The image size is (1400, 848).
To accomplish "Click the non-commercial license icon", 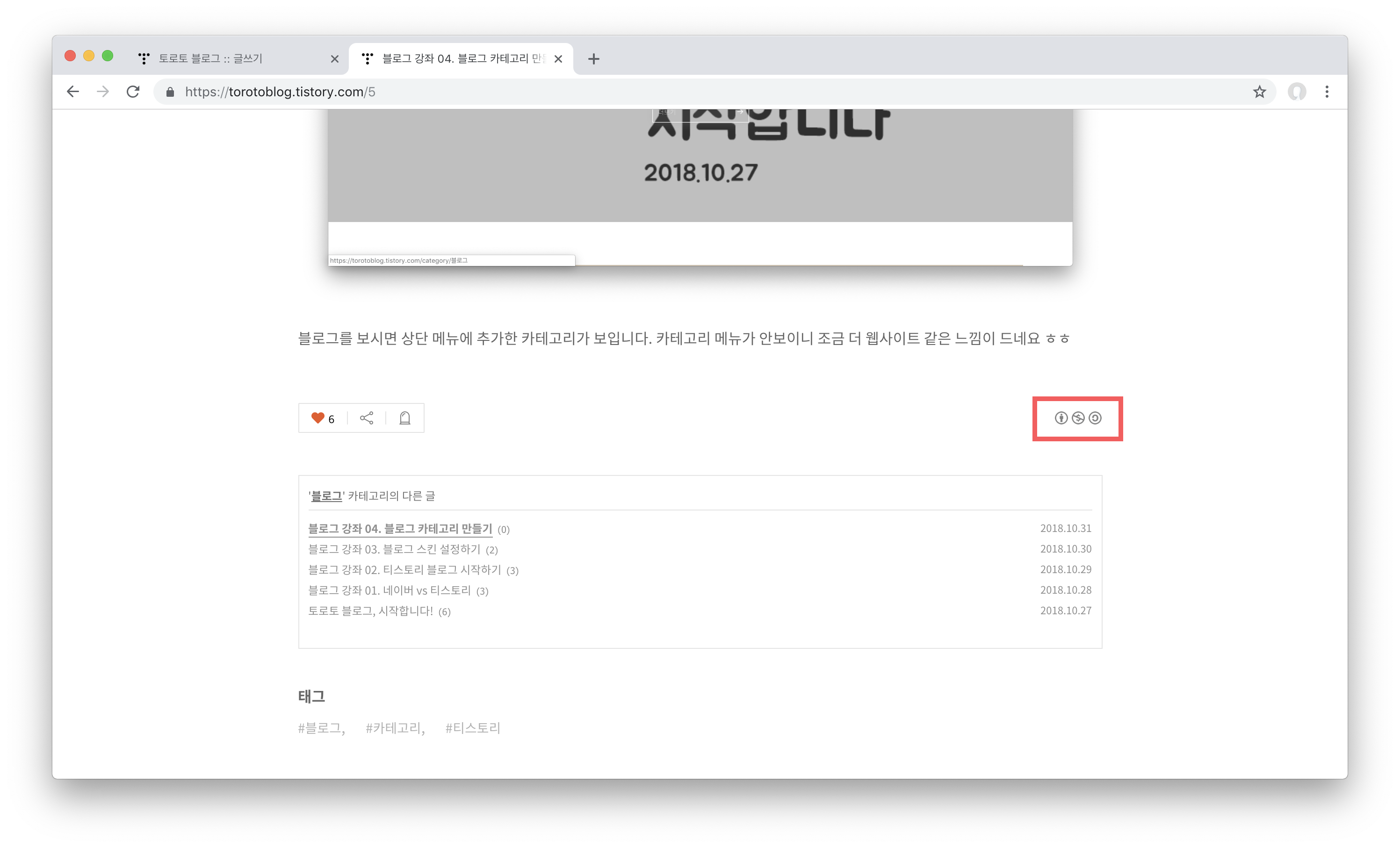I will coord(1078,418).
